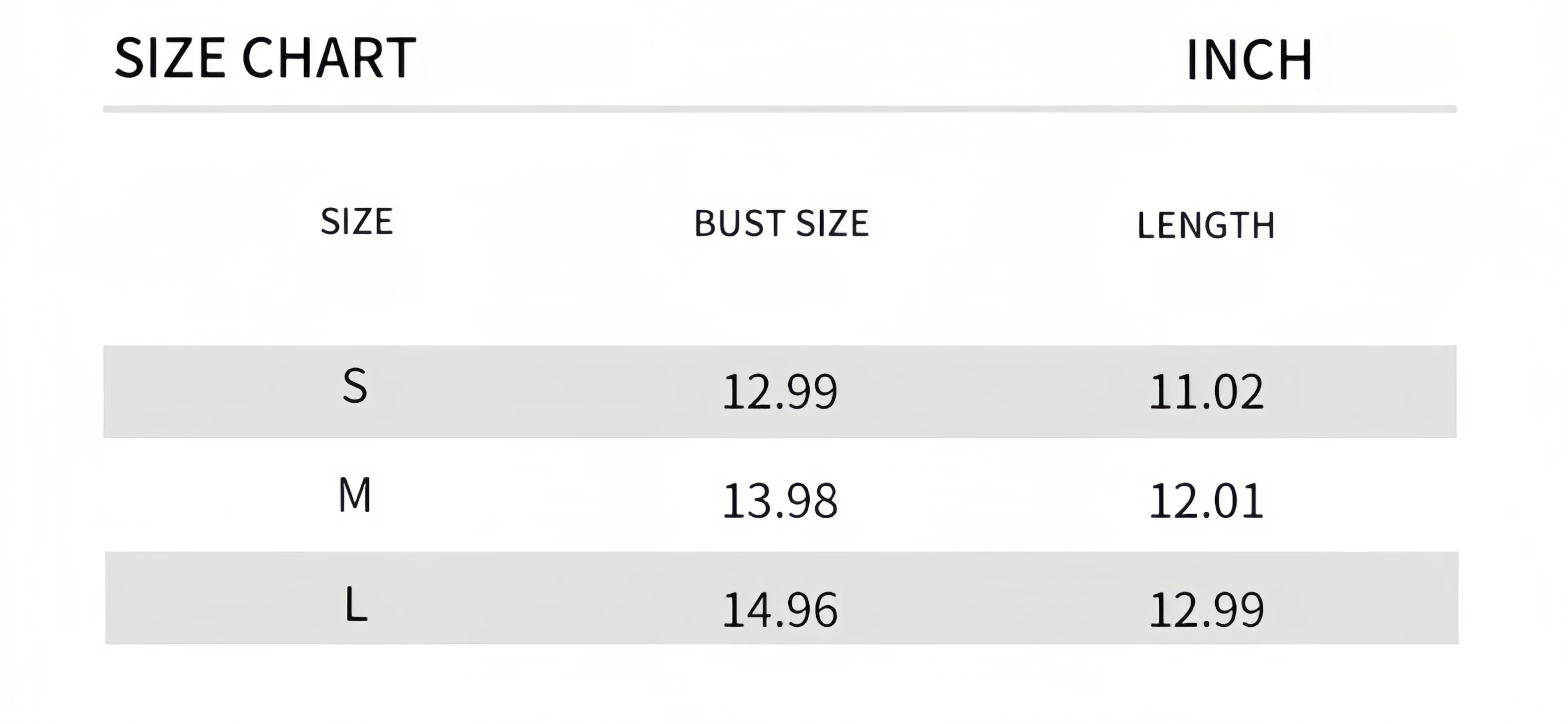Select the SIZE column header

point(357,222)
